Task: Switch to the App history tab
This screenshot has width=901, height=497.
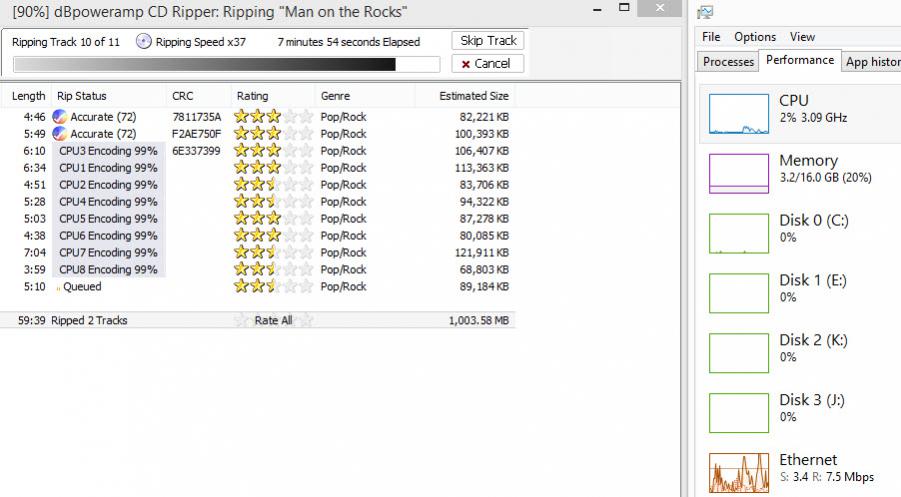Action: point(872,62)
